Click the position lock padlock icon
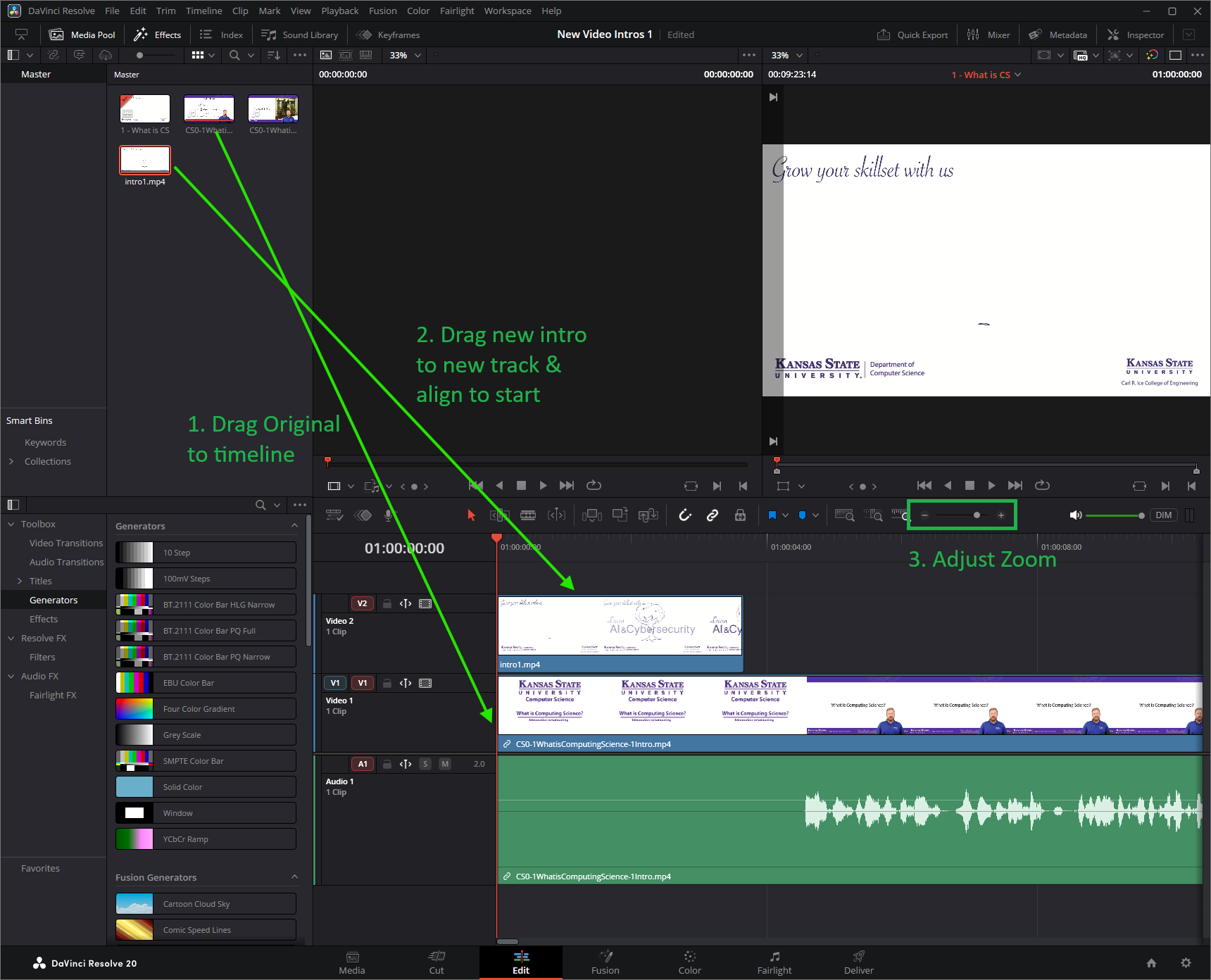The height and width of the screenshot is (980, 1211). click(x=740, y=515)
